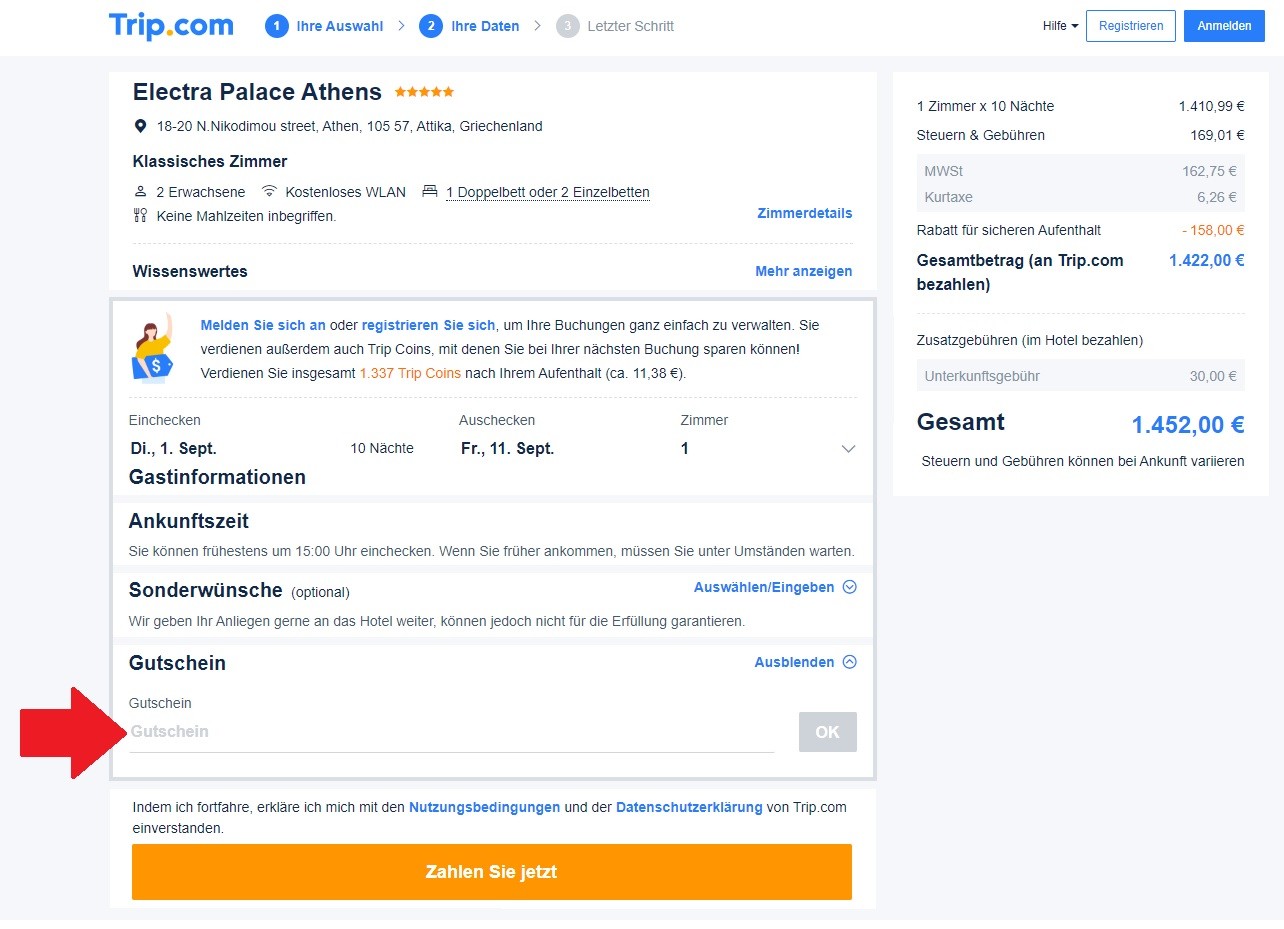
Task: Click the Kurtaxe row 6,26 €
Action: (x=1081, y=197)
